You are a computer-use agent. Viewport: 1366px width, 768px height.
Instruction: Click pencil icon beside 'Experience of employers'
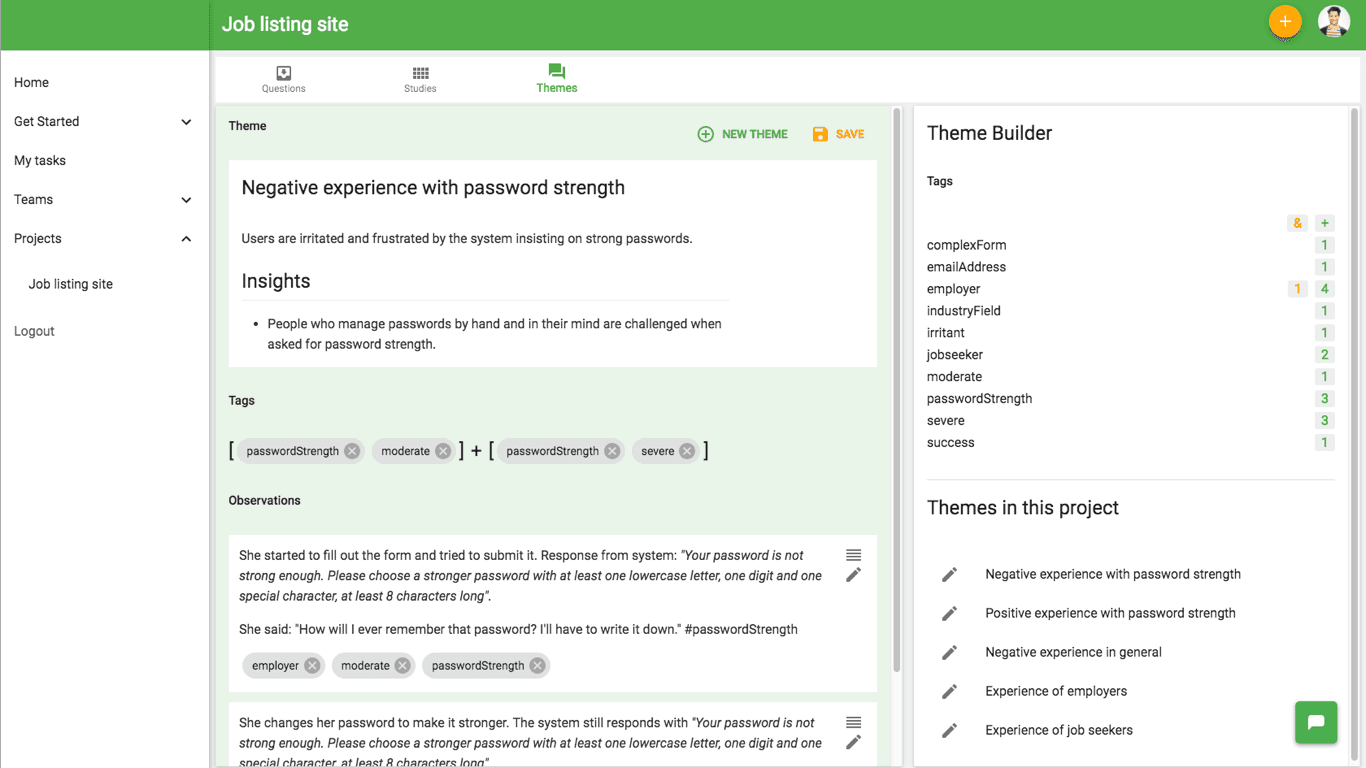[x=949, y=691]
